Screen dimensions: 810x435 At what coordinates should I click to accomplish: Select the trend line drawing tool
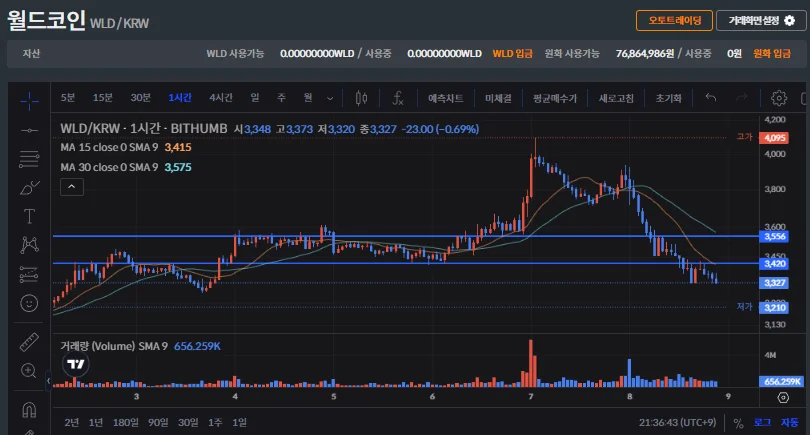(29, 131)
